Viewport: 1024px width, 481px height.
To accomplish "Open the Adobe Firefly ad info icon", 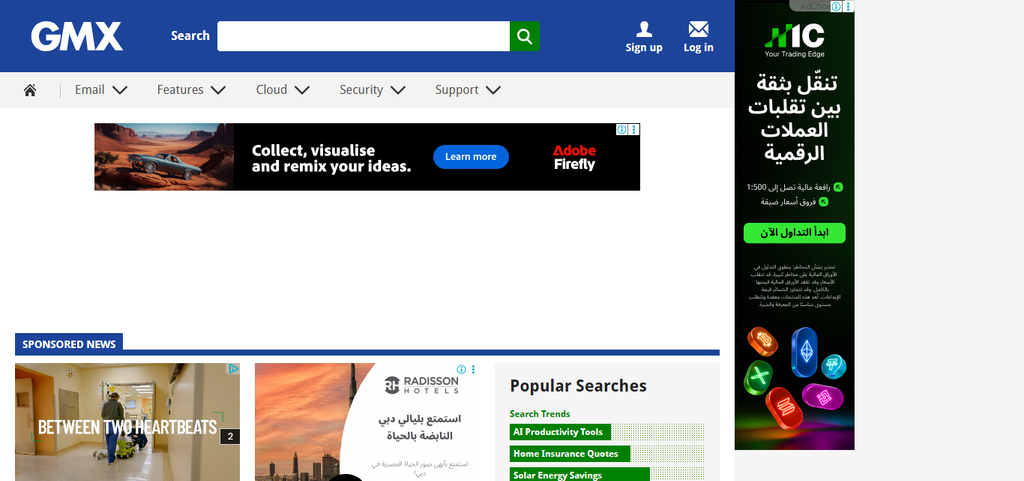I will 622,129.
